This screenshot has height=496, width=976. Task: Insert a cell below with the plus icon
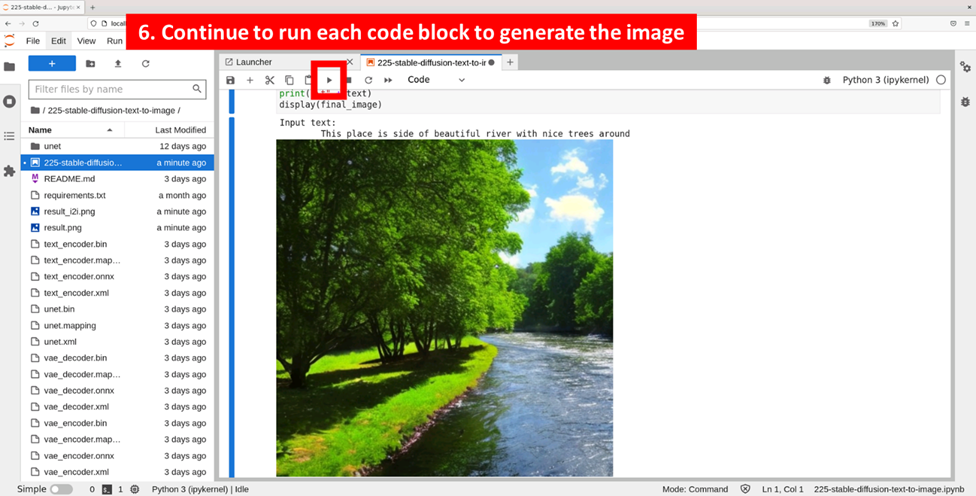(x=250, y=80)
